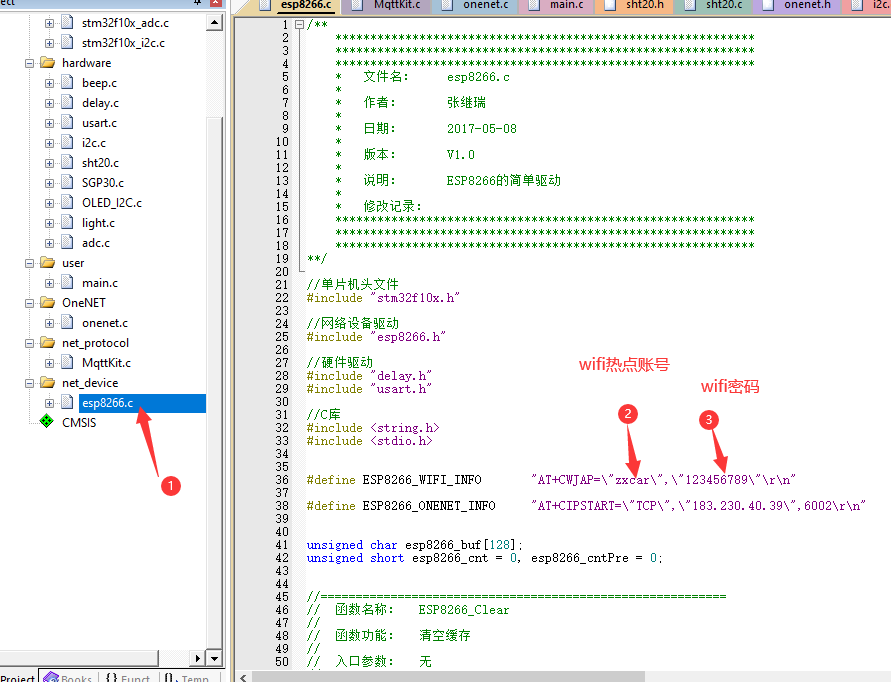Switch to the onenet.c editor tab
This screenshot has height=682, width=891.
477,6
